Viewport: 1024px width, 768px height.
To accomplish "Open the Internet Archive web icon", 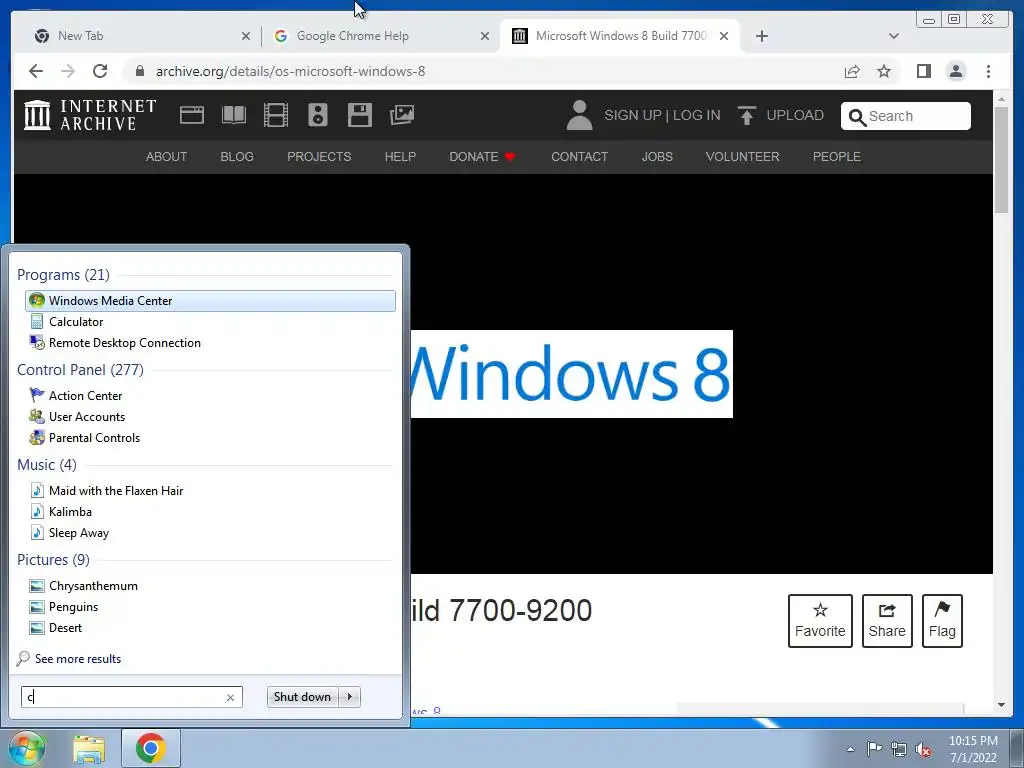I will [x=192, y=115].
